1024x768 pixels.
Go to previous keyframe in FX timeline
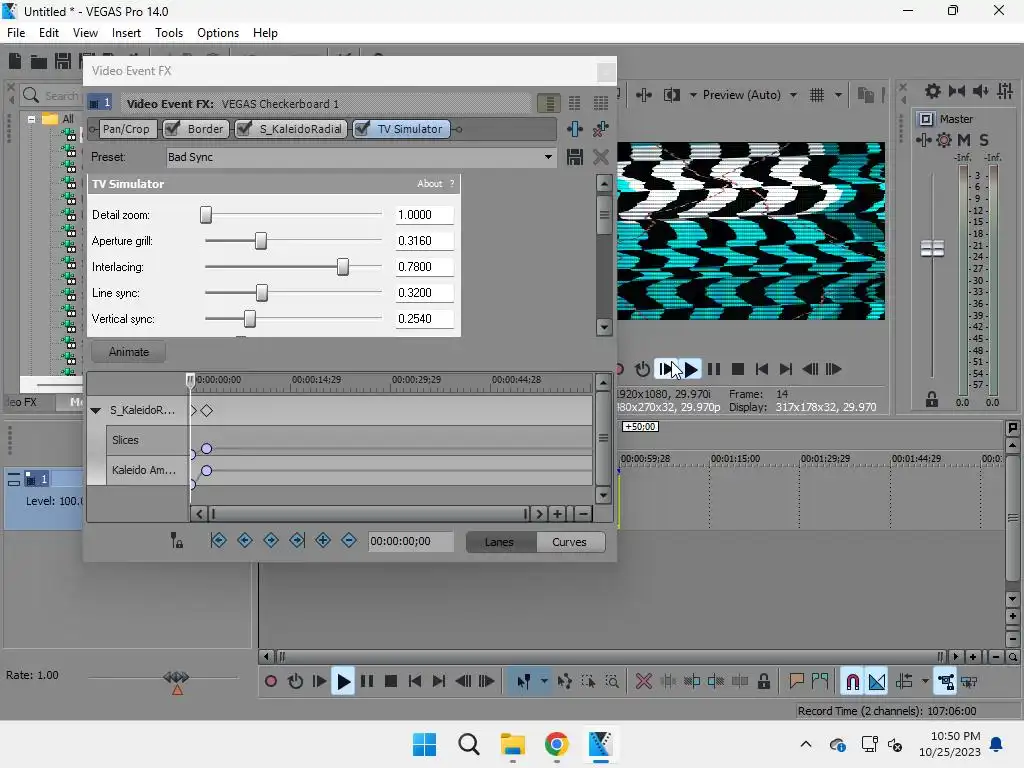[245, 540]
